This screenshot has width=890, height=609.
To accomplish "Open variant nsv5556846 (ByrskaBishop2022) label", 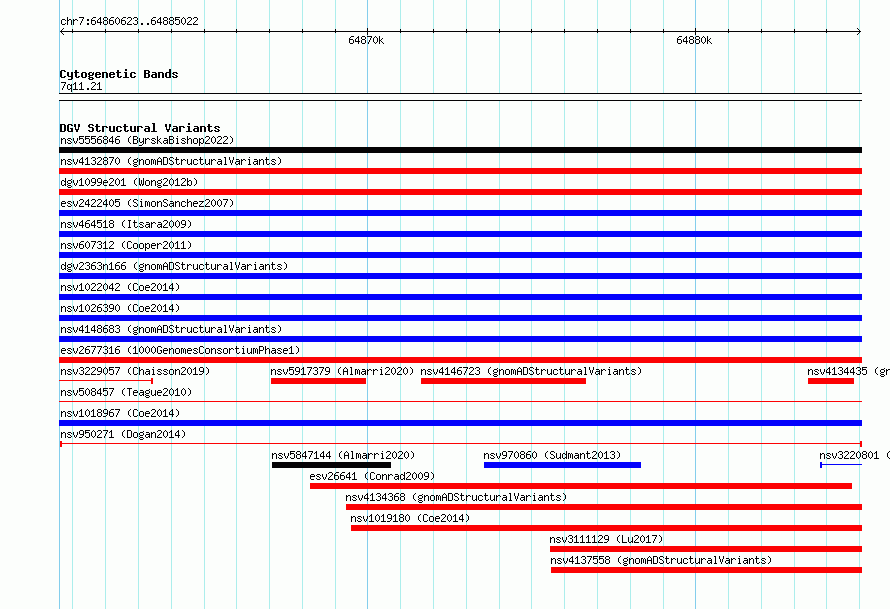I will (x=147, y=140).
